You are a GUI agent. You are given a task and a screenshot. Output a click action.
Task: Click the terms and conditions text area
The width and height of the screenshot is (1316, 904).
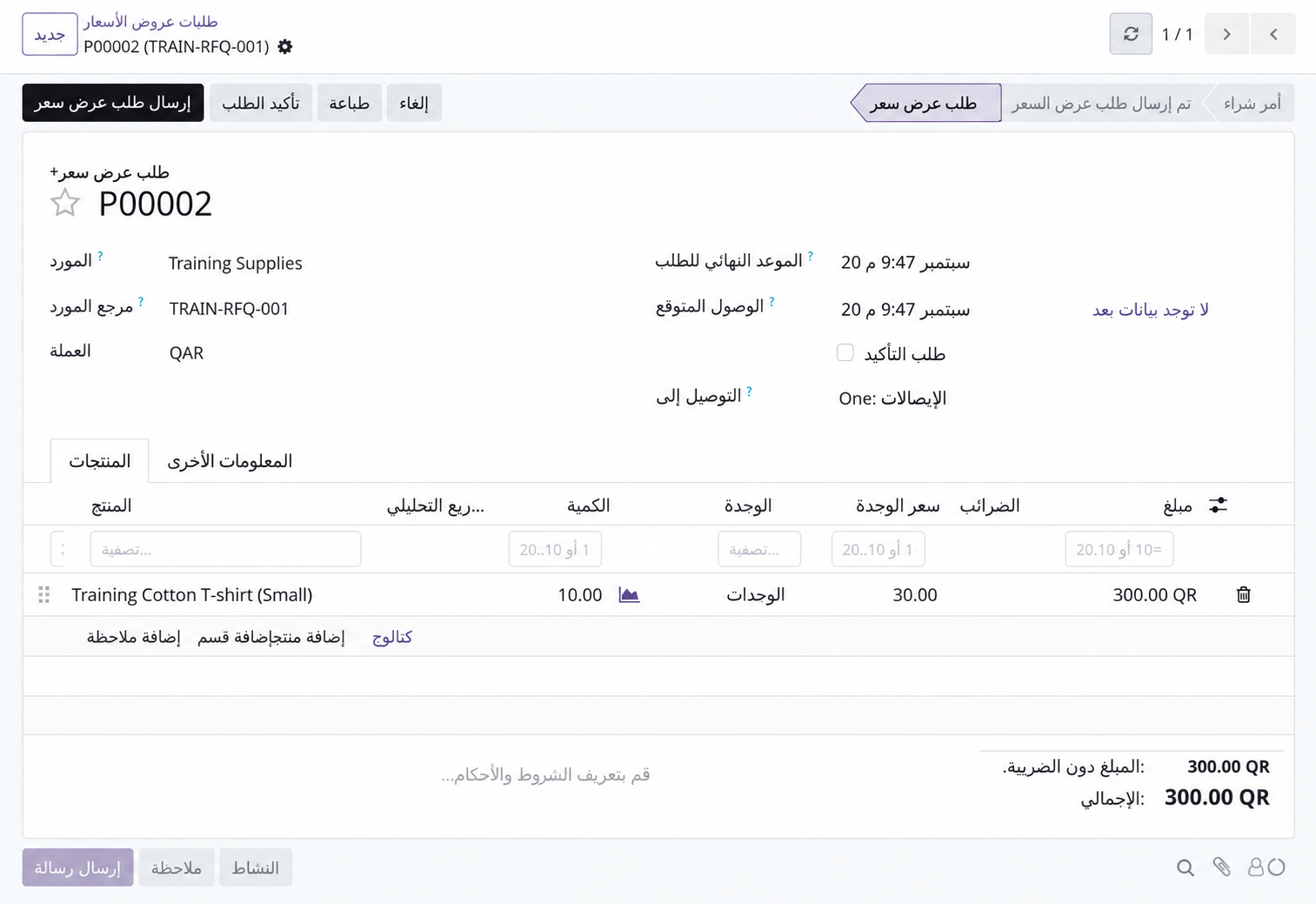tap(545, 774)
